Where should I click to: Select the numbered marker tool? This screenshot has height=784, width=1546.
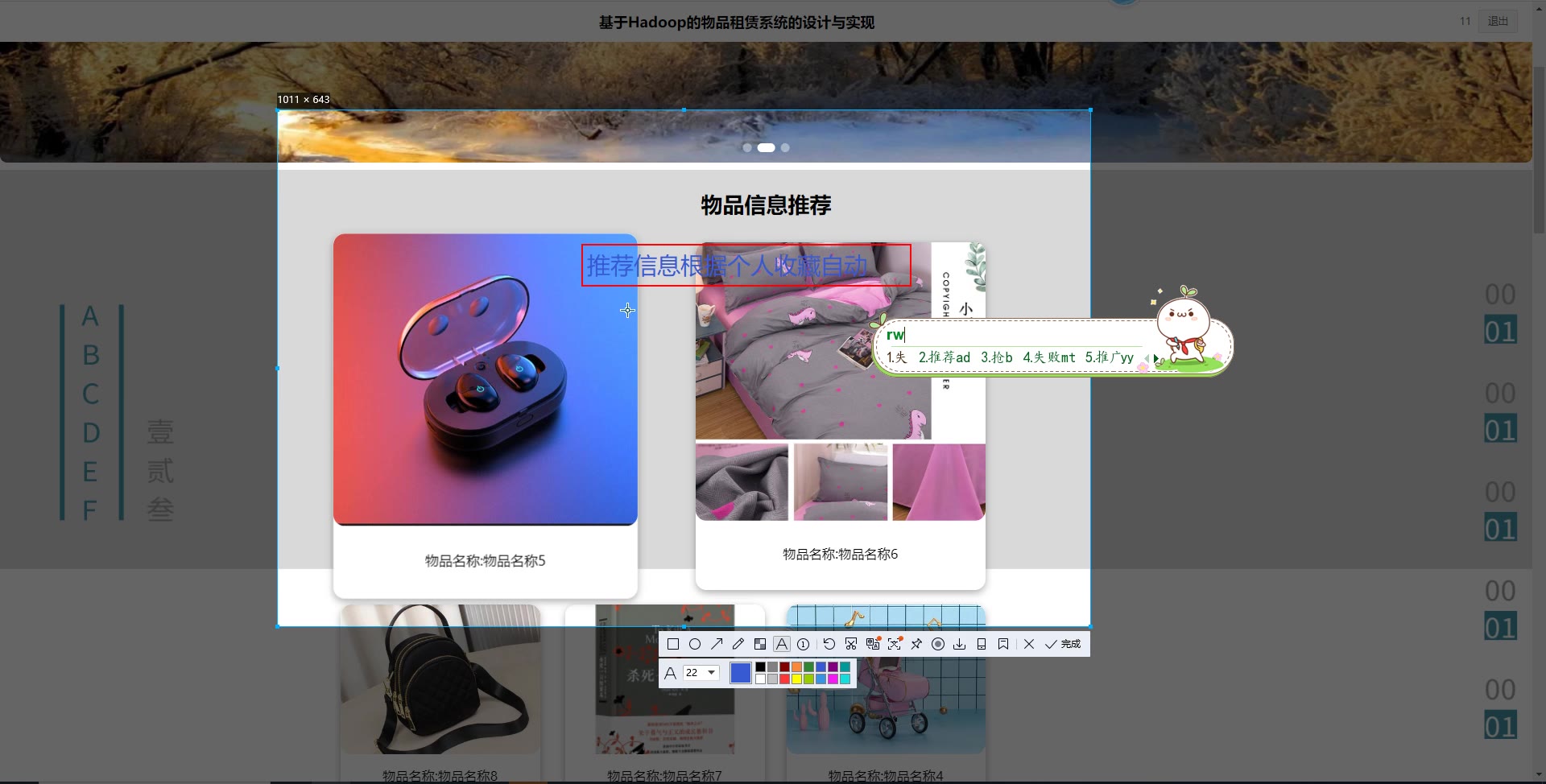click(x=804, y=644)
